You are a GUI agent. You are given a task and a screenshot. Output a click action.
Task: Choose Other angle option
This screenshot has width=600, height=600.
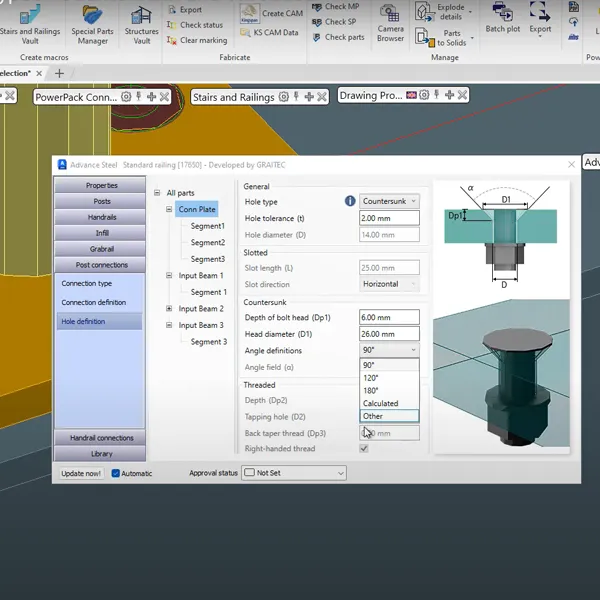[389, 416]
